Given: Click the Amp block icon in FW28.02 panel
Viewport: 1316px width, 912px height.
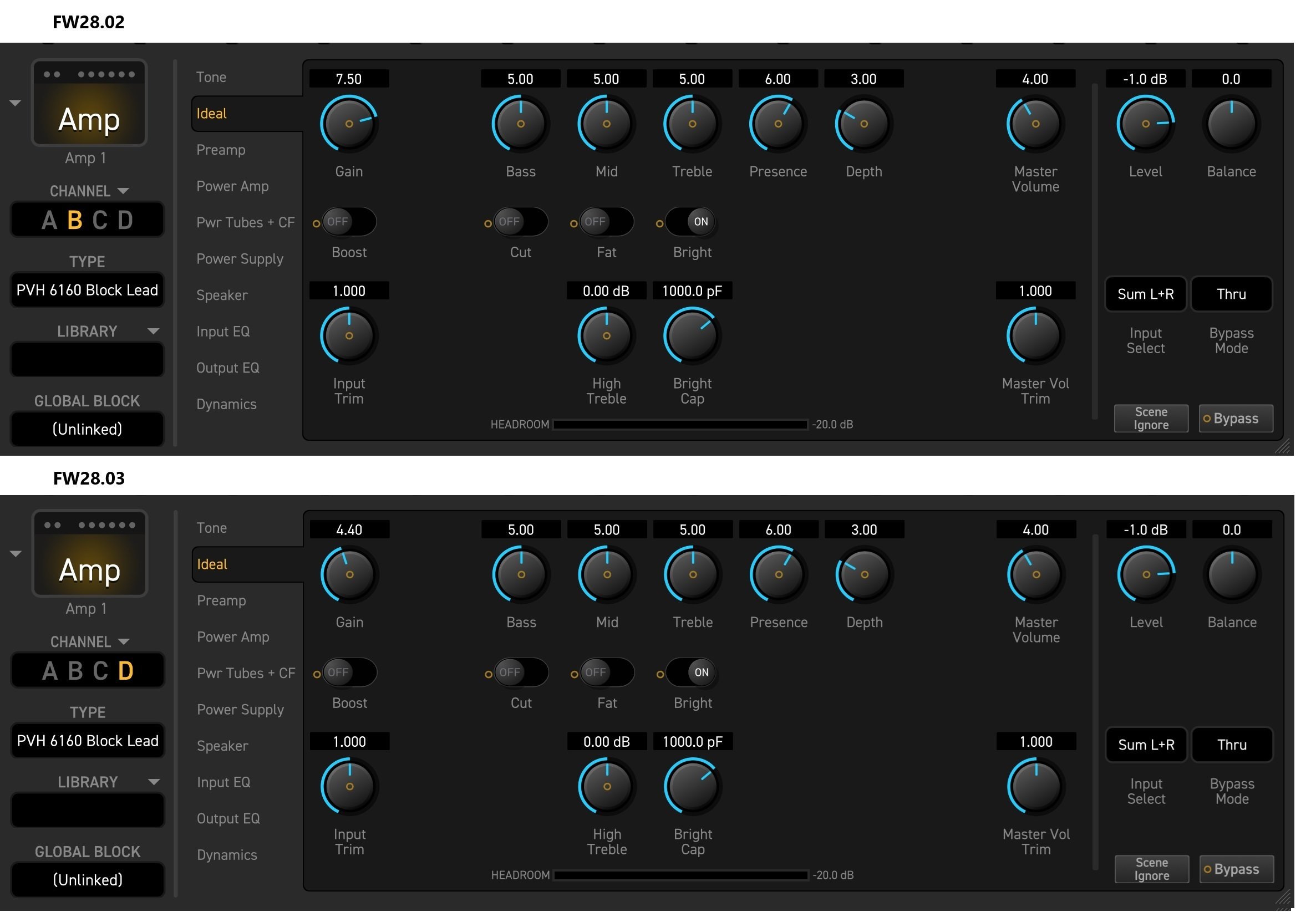Looking at the screenshot, I should click(x=89, y=103).
